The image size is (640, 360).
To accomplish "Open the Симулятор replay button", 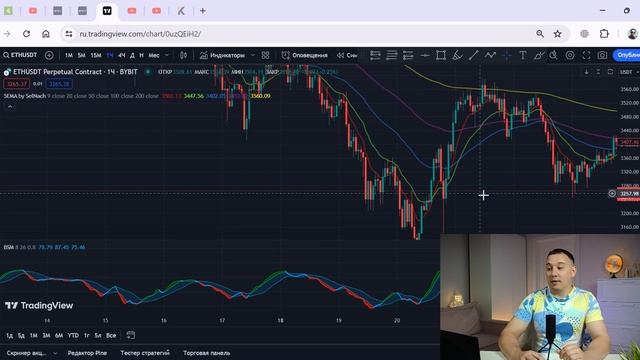I will coord(347,55).
